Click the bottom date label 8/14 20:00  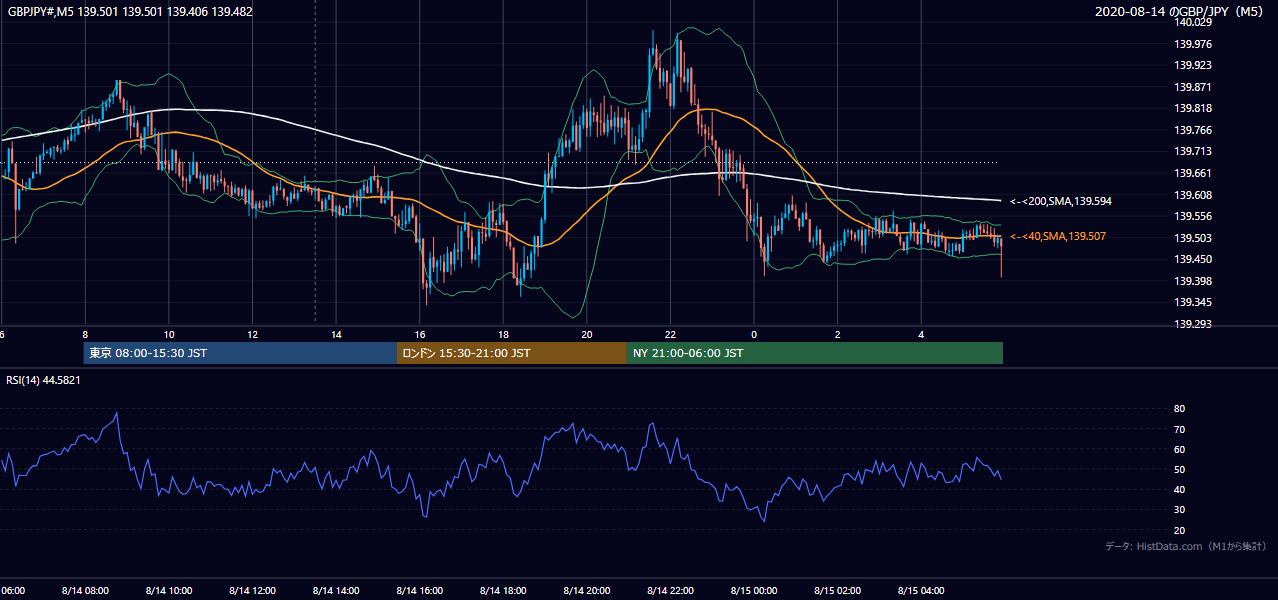pos(587,590)
